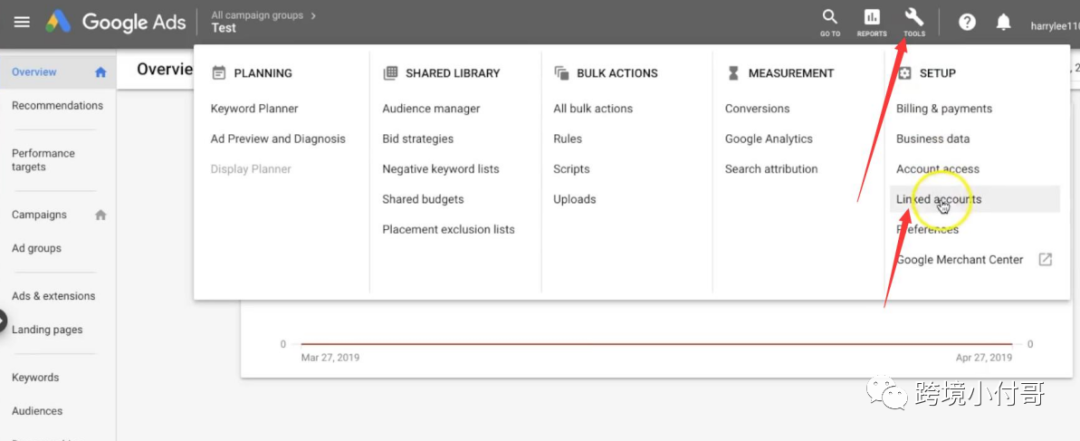Open Scripts under Bulk Actions
Viewport: 1080px width, 441px height.
tap(572, 170)
